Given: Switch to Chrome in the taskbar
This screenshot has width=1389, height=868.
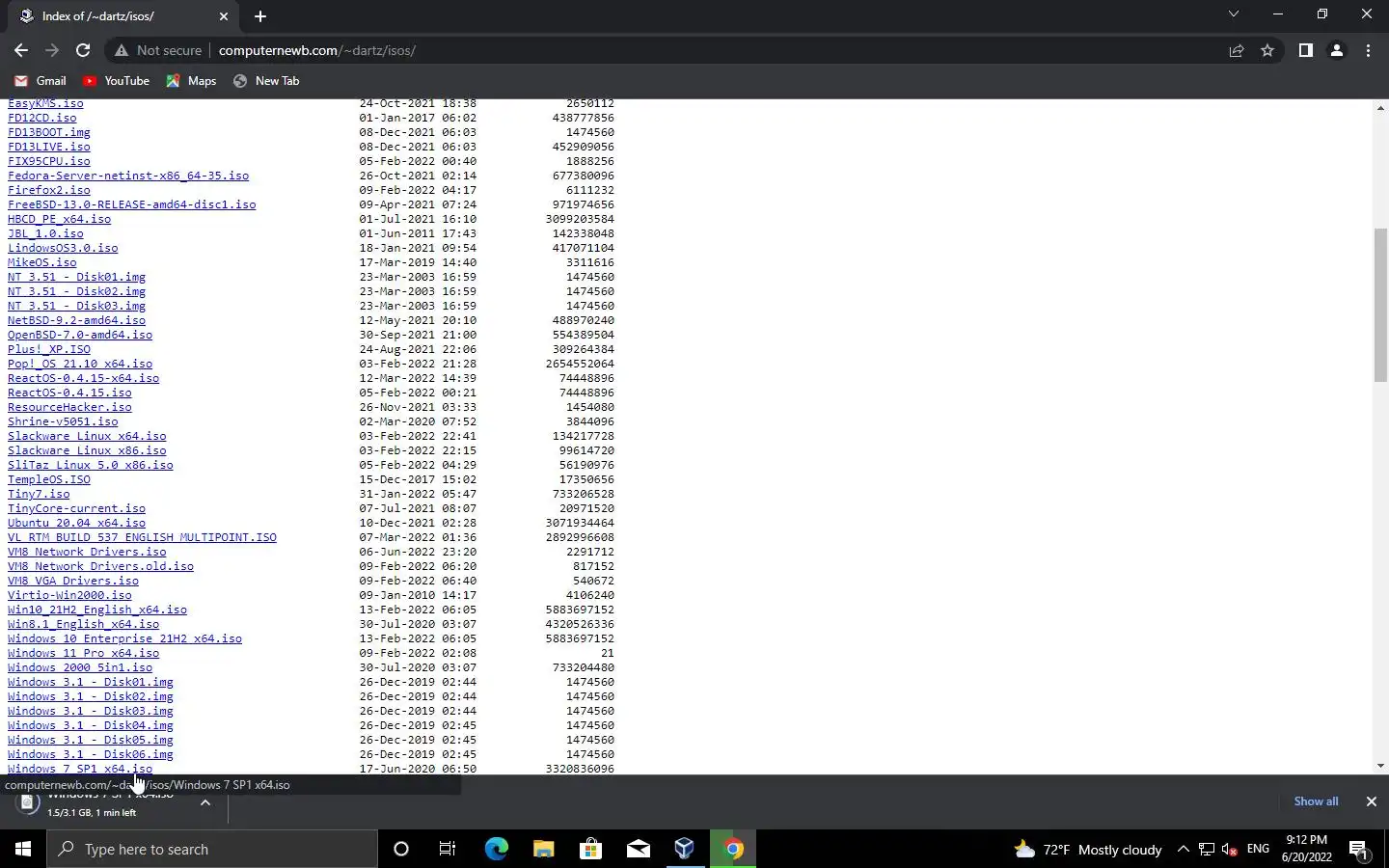Looking at the screenshot, I should tap(733, 849).
